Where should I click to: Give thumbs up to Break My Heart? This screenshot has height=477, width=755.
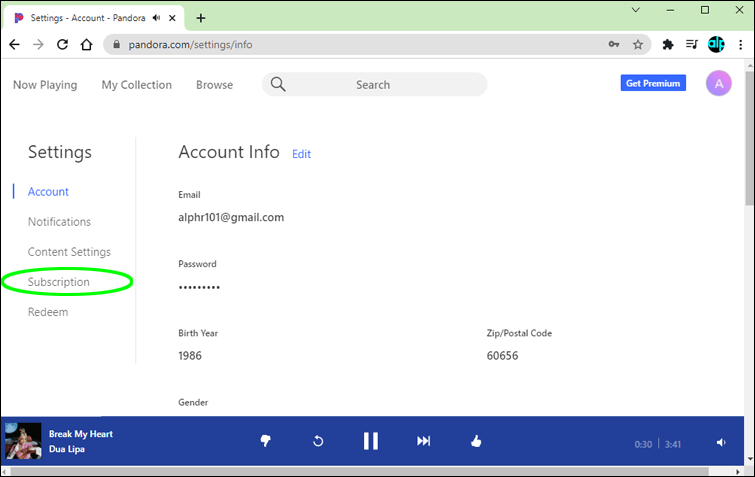[x=476, y=440]
